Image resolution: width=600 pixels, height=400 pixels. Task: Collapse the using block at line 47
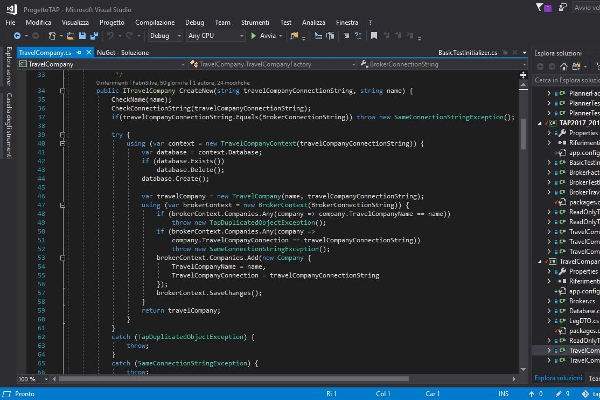coord(62,205)
